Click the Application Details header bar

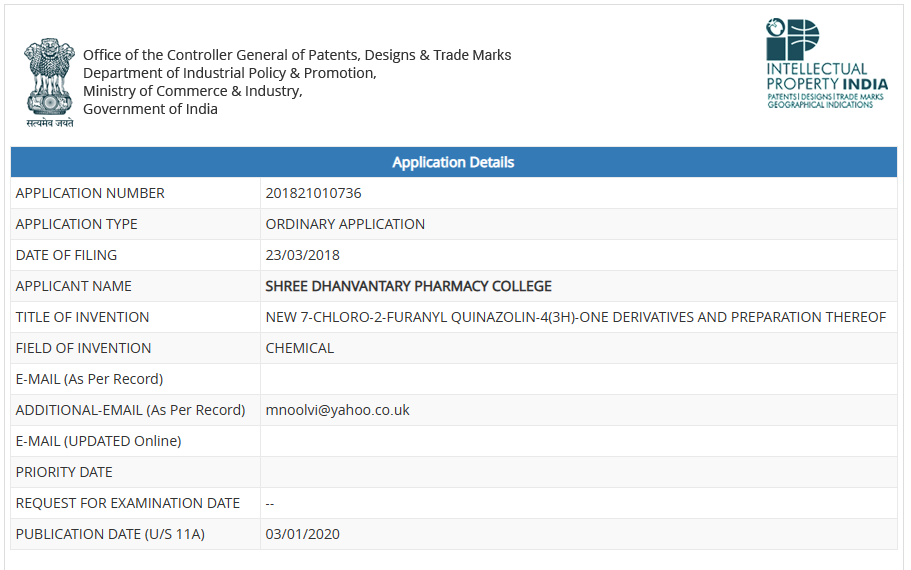point(453,162)
